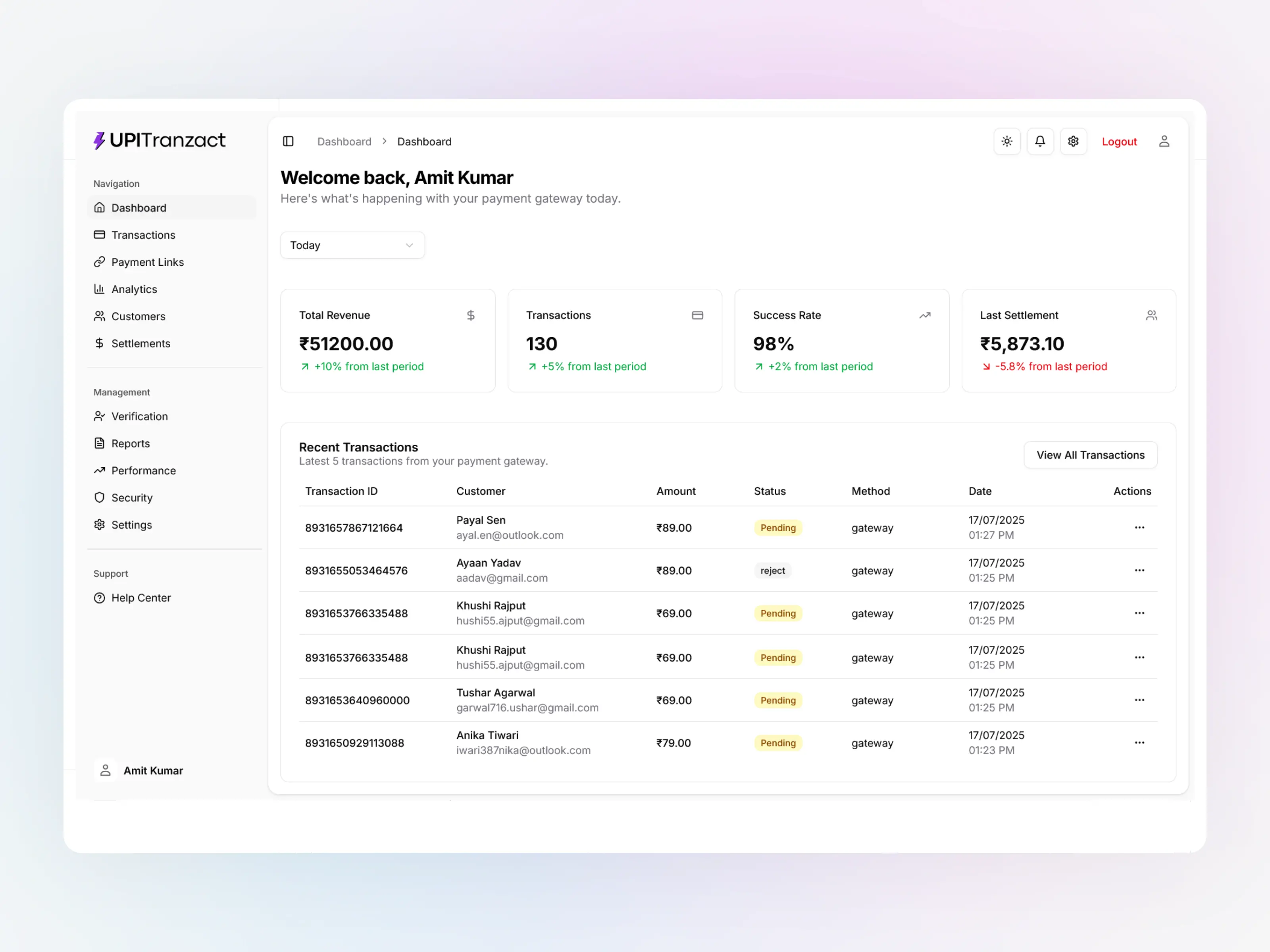Select the Payment Links chain icon
Viewport: 1270px width, 952px height.
pos(100,262)
